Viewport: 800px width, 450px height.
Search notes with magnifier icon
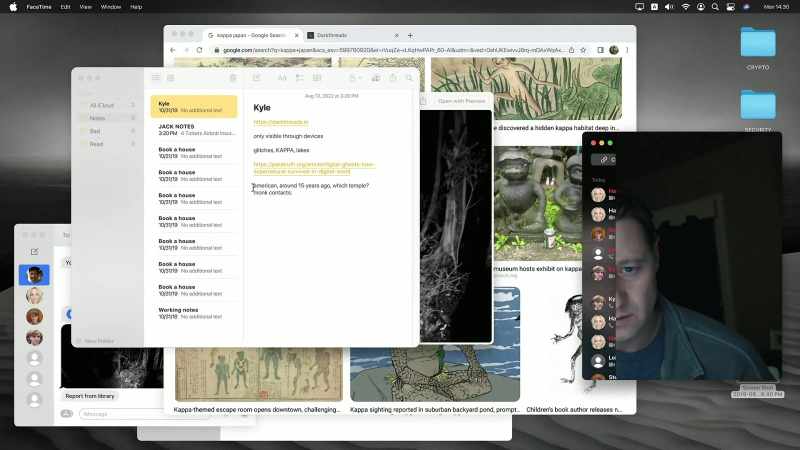tap(409, 78)
